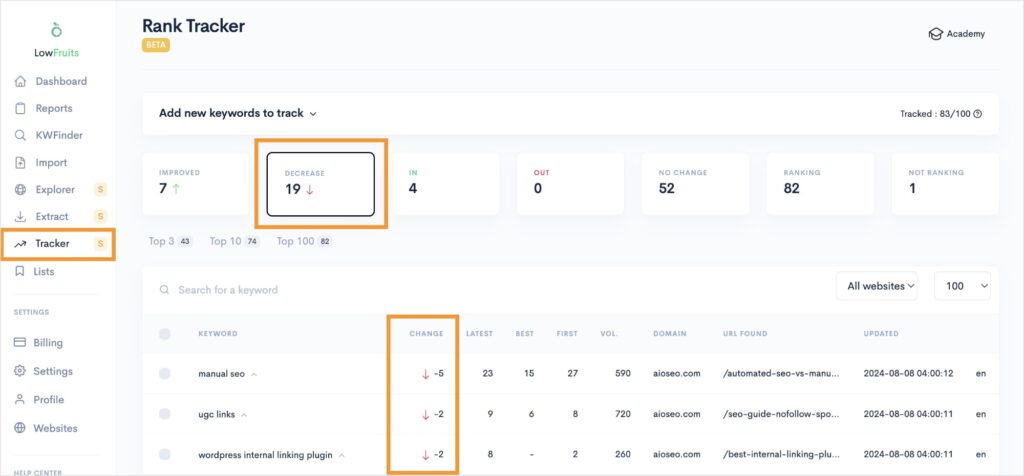Click red down arrow in Decrease card

click(310, 190)
